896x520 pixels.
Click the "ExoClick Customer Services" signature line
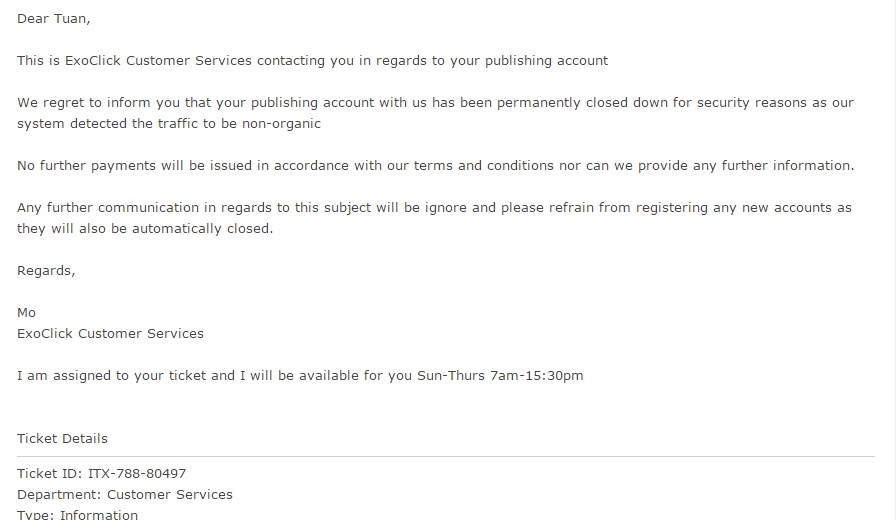click(x=110, y=334)
